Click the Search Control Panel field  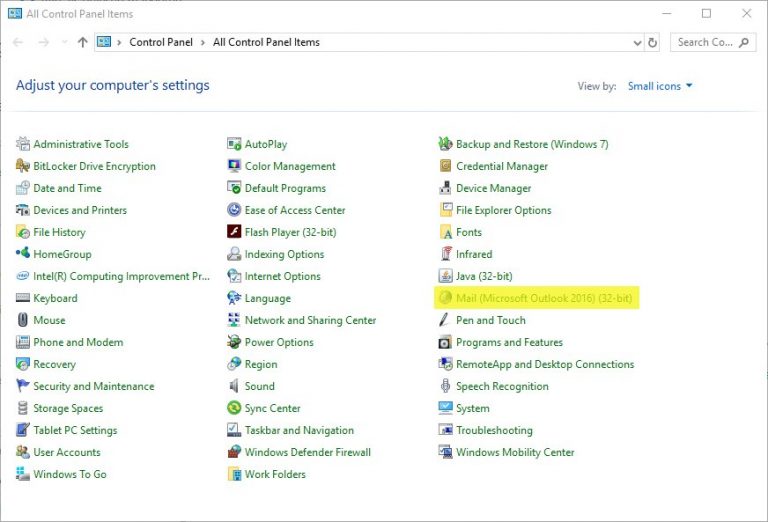[x=713, y=43]
